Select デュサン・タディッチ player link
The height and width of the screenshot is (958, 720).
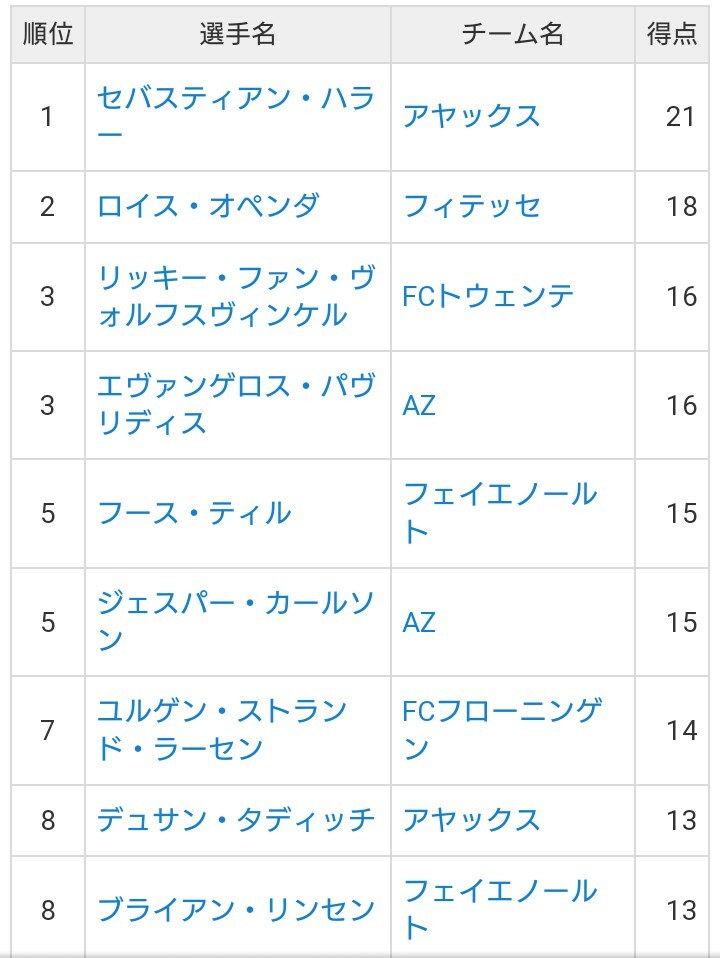[x=236, y=820]
